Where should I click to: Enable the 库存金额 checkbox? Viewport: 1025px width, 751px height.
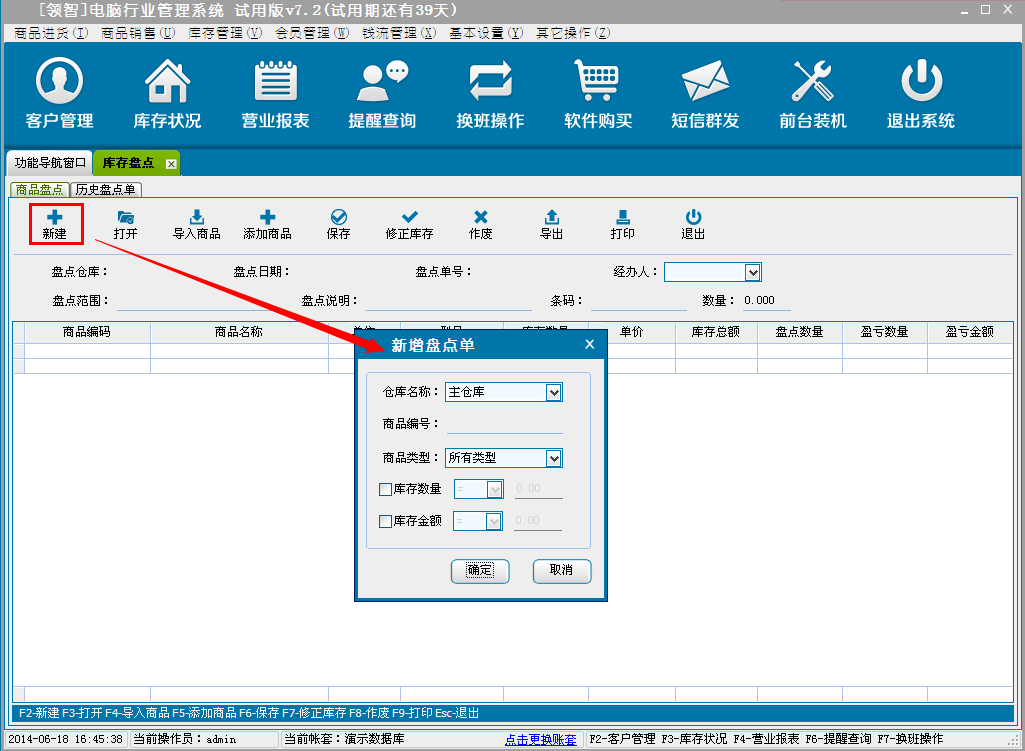386,521
